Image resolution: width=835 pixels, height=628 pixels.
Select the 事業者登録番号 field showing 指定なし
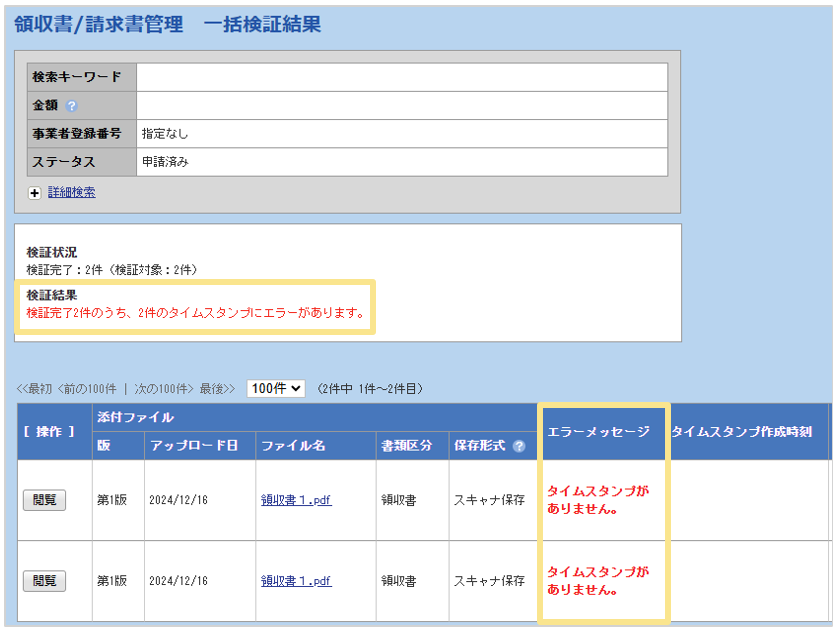tap(401, 133)
